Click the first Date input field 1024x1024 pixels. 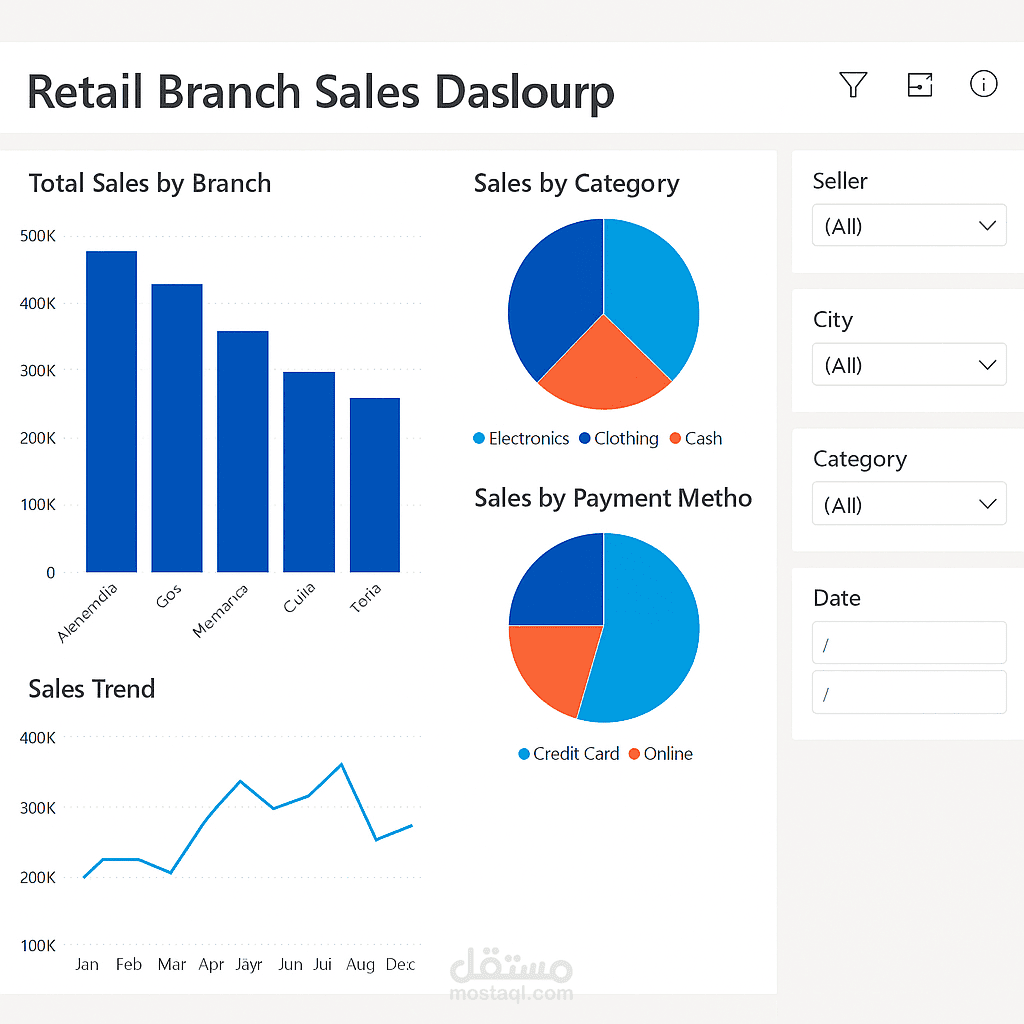909,643
